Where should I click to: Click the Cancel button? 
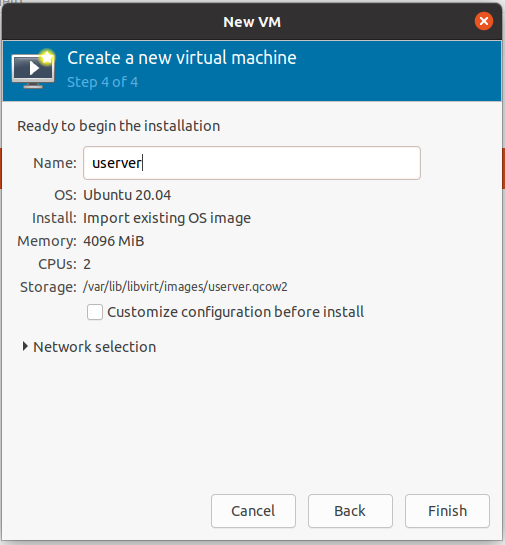click(253, 511)
